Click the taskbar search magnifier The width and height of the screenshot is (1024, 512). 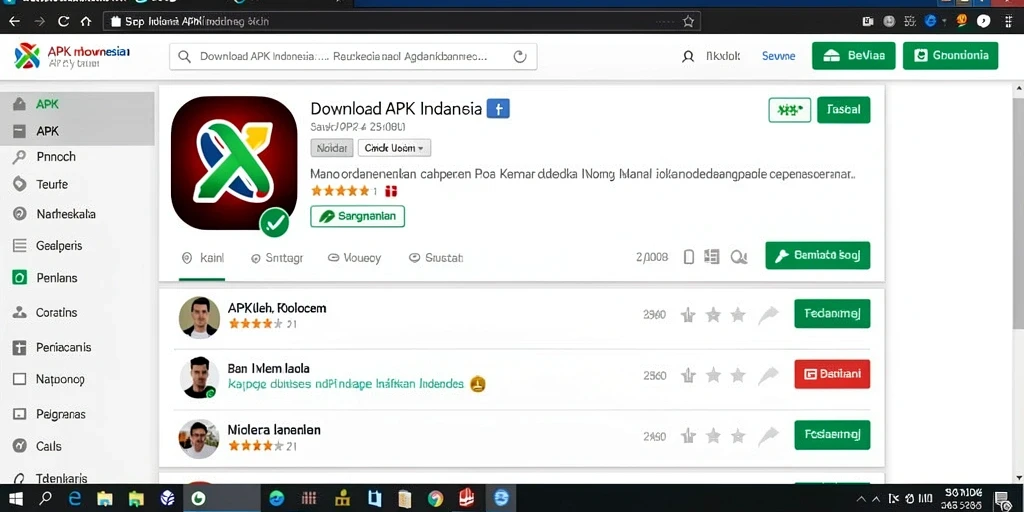click(45, 499)
